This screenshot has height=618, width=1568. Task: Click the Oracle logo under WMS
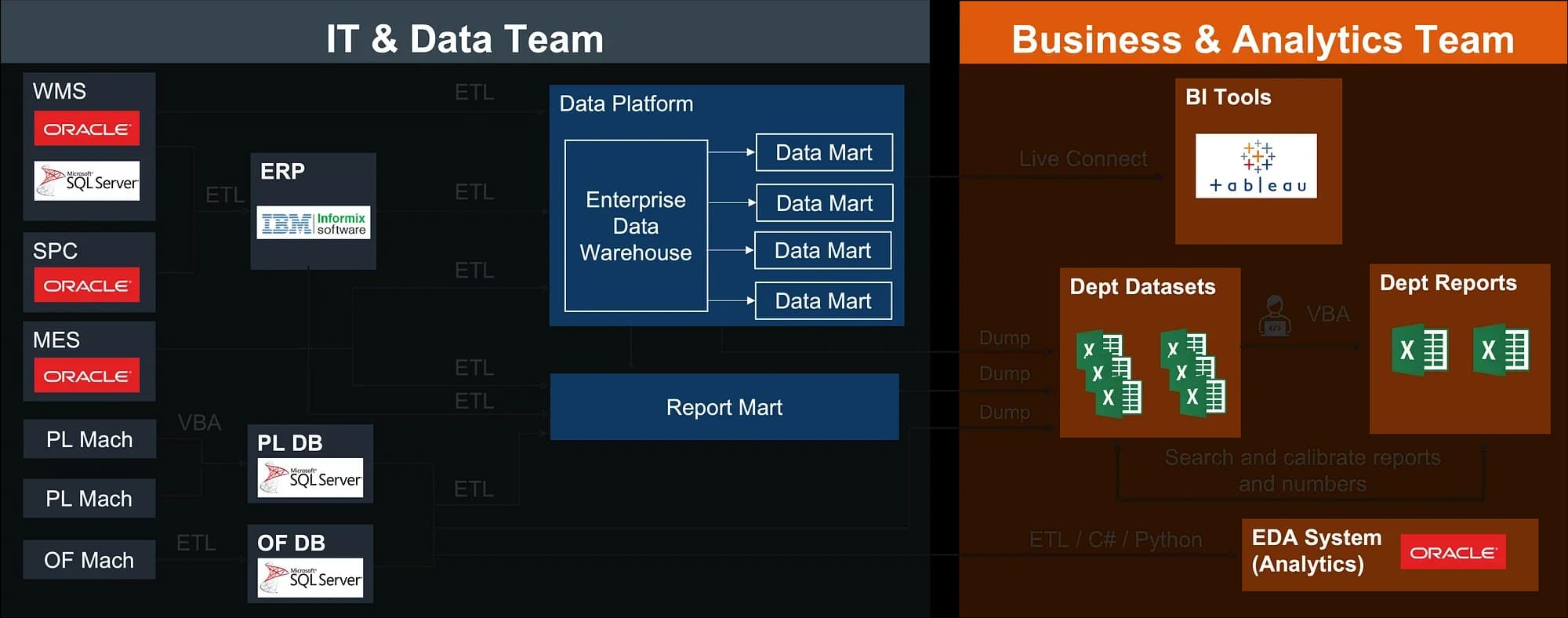click(x=86, y=129)
